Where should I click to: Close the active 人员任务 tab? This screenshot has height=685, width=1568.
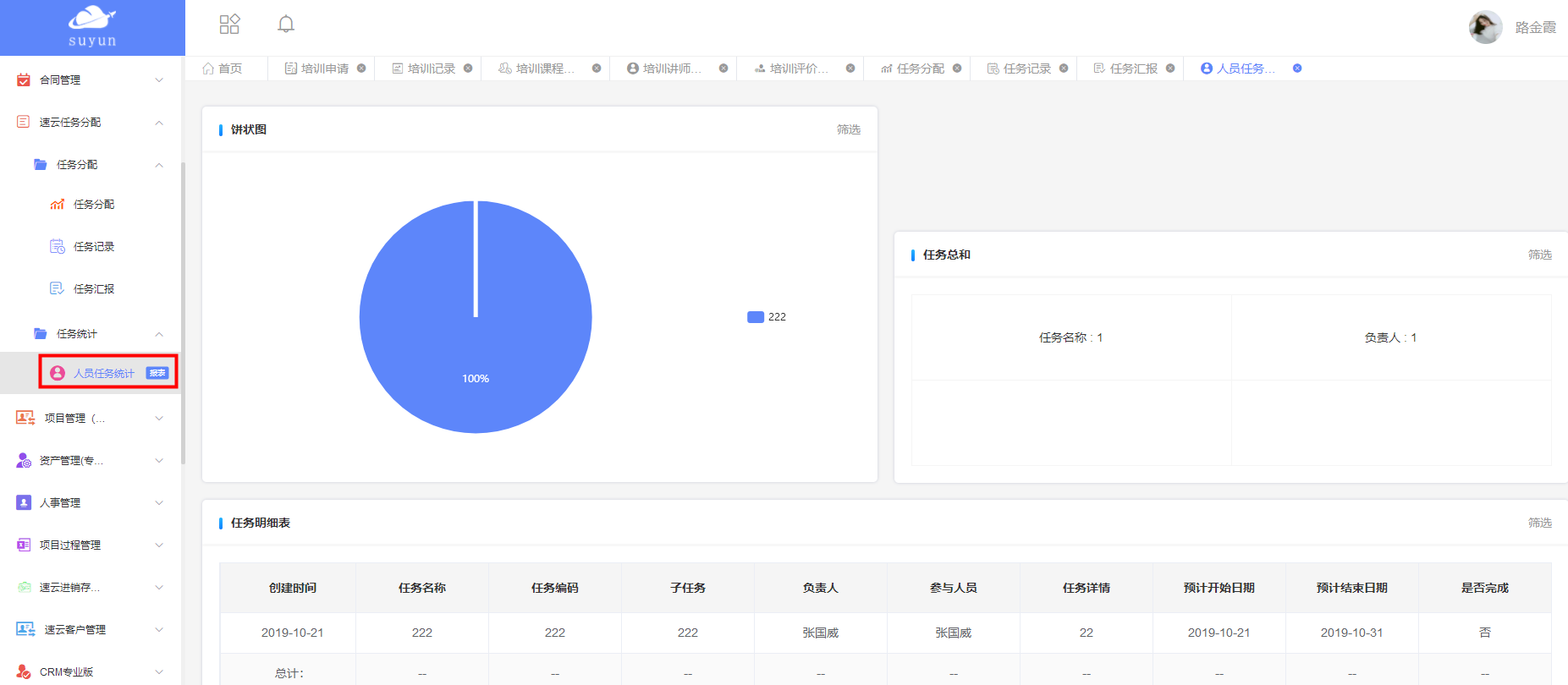1297,68
